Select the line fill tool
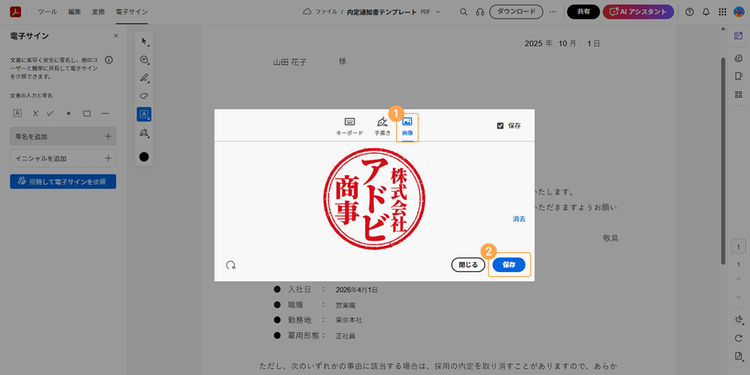750x375 pixels. [x=106, y=113]
